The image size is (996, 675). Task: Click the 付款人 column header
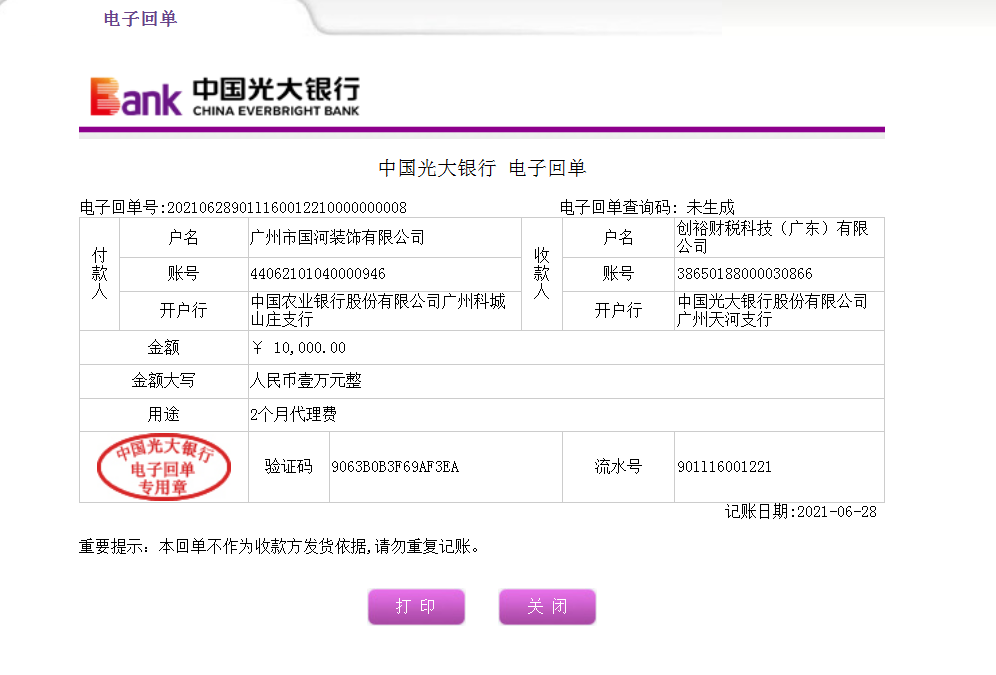[x=100, y=274]
